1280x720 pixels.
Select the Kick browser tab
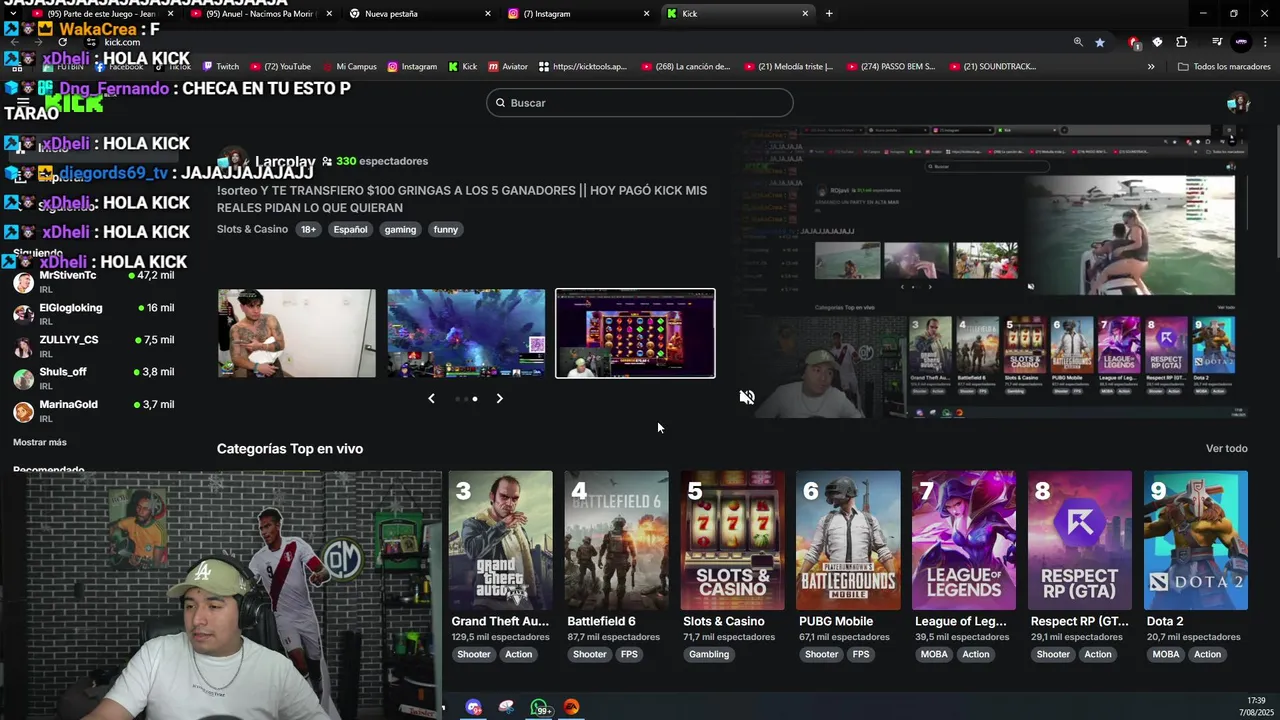[x=736, y=14]
